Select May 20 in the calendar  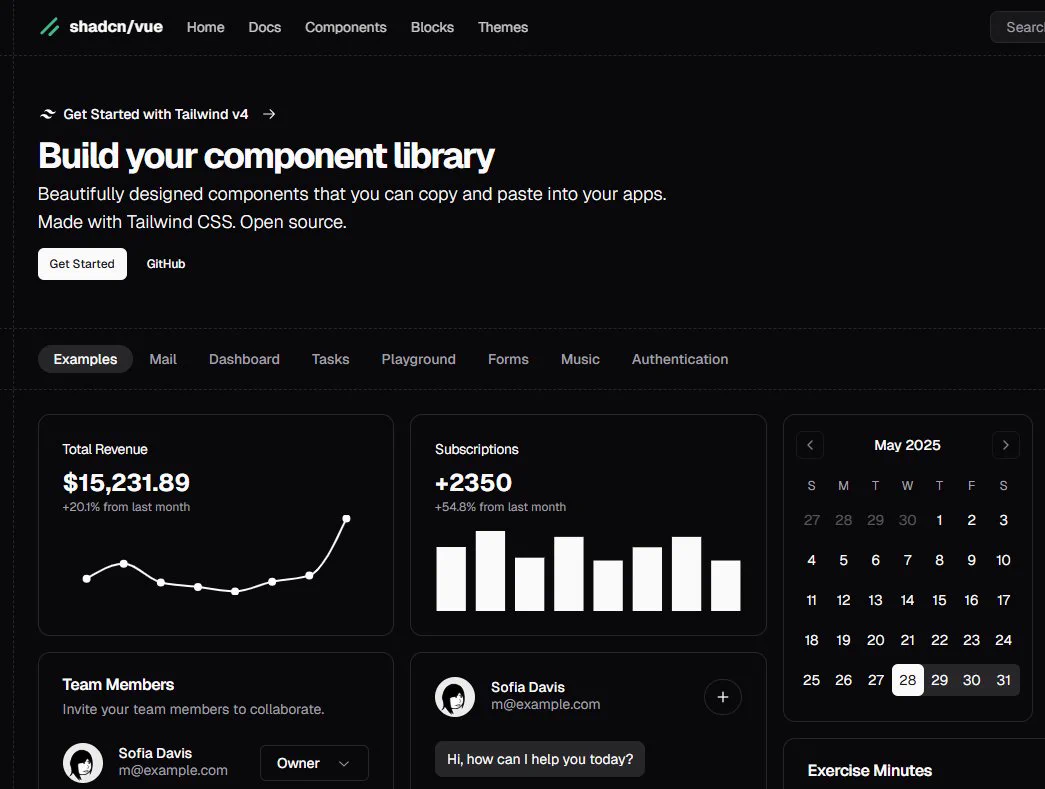(876, 640)
